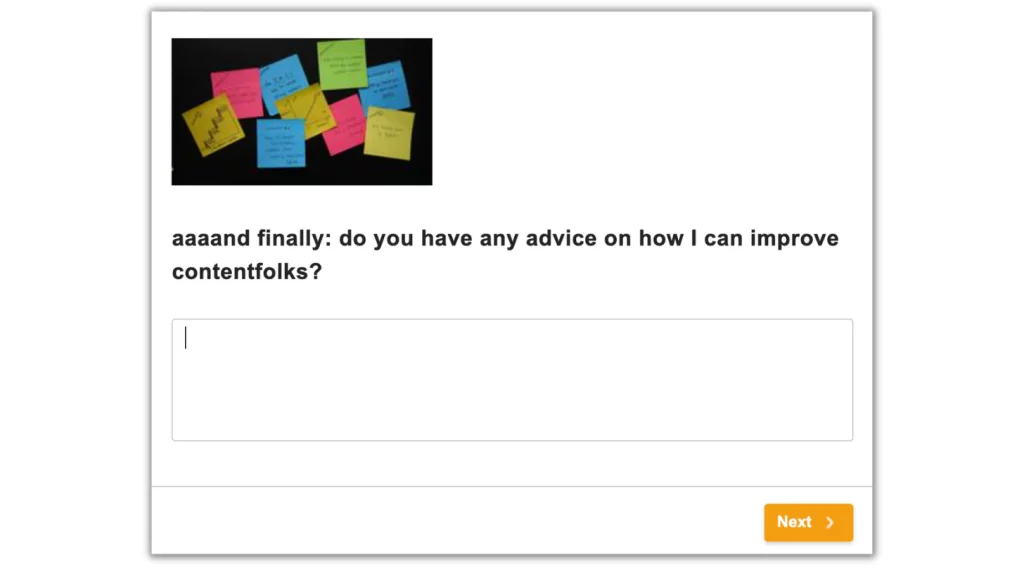
Task: Select the yellow sticky note with staircase drawing
Action: click(212, 125)
